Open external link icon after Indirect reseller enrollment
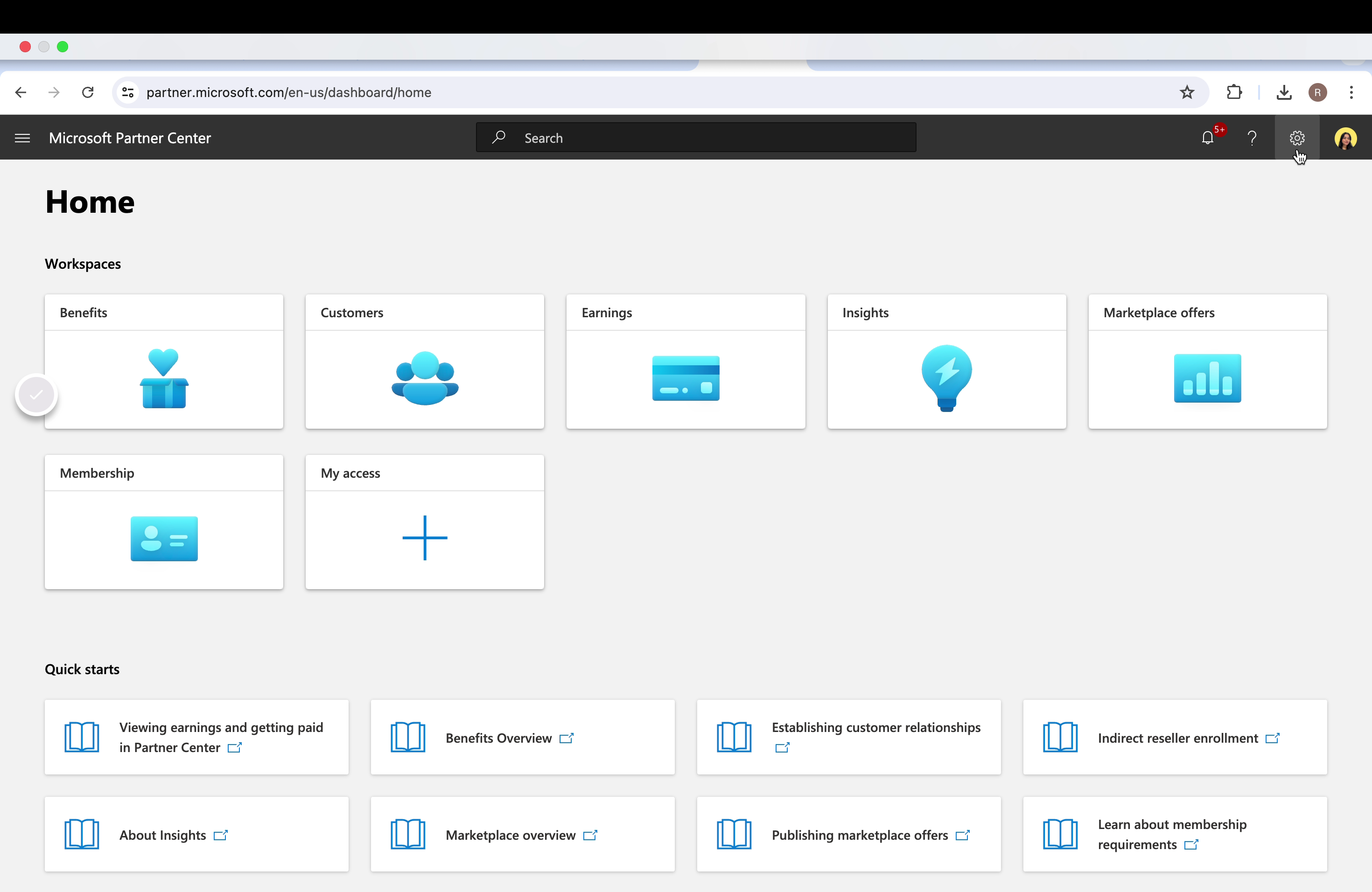This screenshot has height=892, width=1372. tap(1272, 738)
